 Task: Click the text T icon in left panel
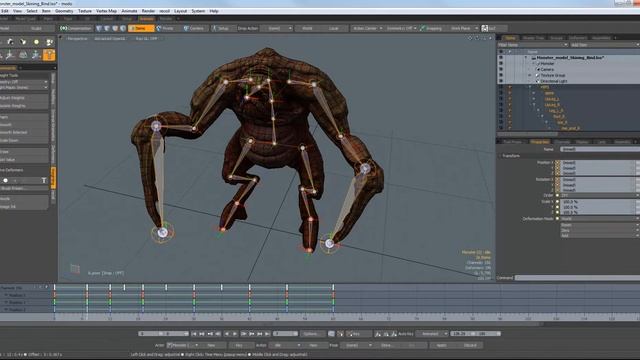[44, 180]
